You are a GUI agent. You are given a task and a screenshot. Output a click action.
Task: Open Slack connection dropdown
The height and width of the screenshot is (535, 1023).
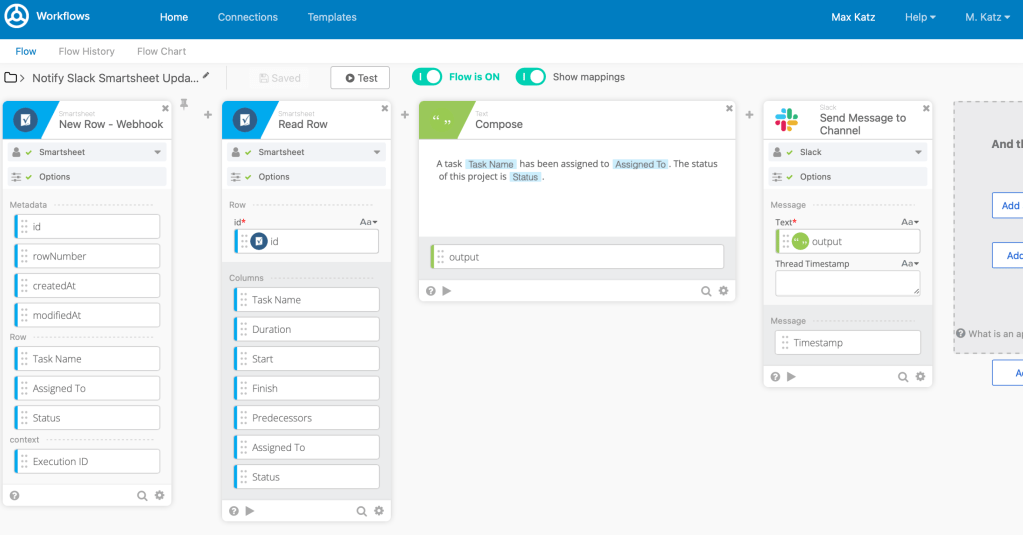[918, 153]
